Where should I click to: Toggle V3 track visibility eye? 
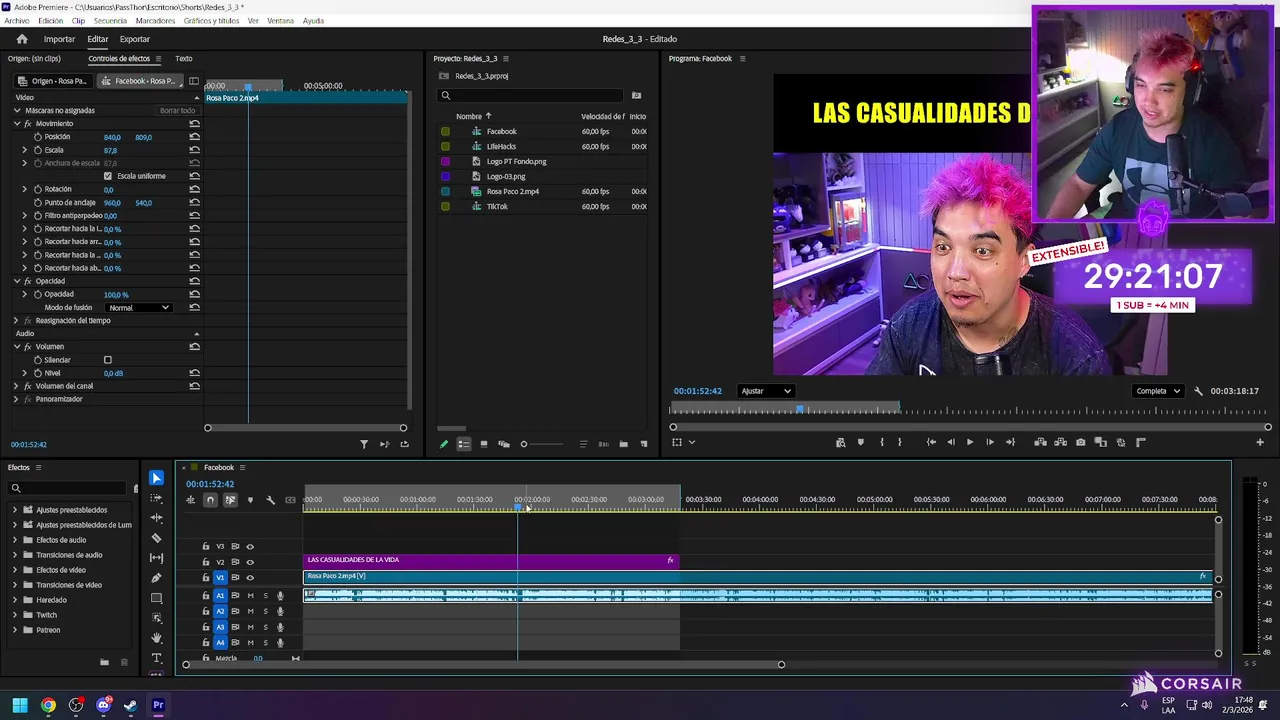[250, 547]
